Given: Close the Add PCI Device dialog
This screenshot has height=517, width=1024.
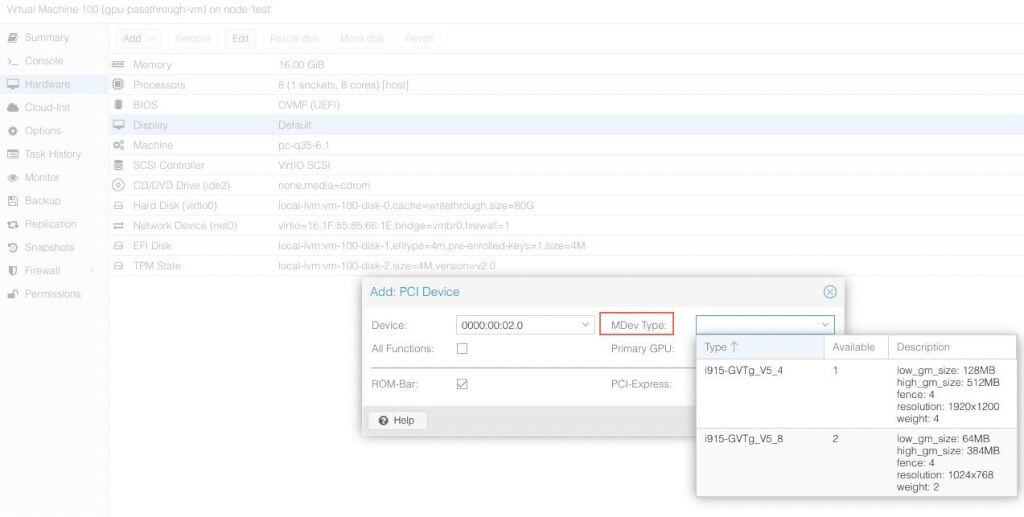Looking at the screenshot, I should click(829, 292).
